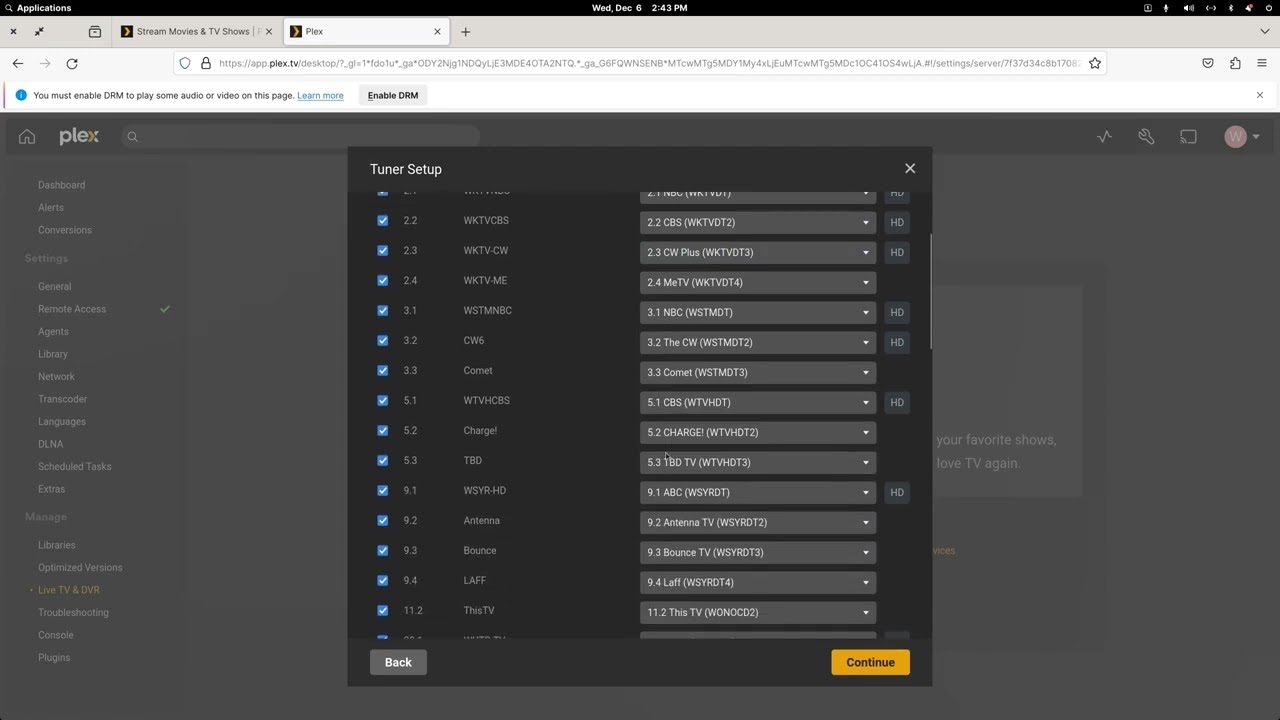The height and width of the screenshot is (720, 1280).
Task: Open the 2.3 CW Plus dropdown
Action: pyautogui.click(x=758, y=252)
